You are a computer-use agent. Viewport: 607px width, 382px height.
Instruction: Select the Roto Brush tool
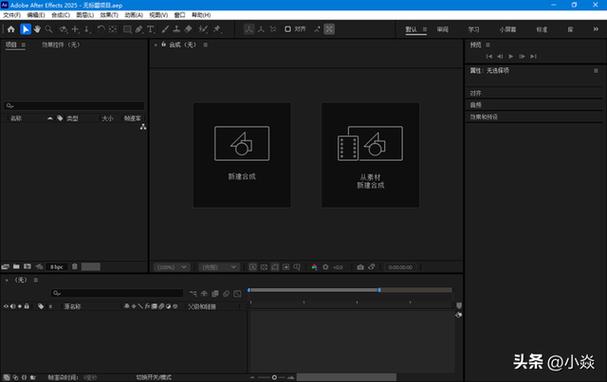pyautogui.click(x=203, y=29)
